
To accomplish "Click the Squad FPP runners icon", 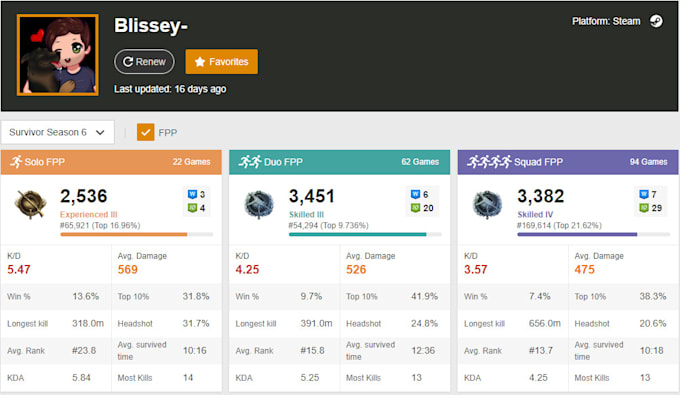I will [489, 162].
